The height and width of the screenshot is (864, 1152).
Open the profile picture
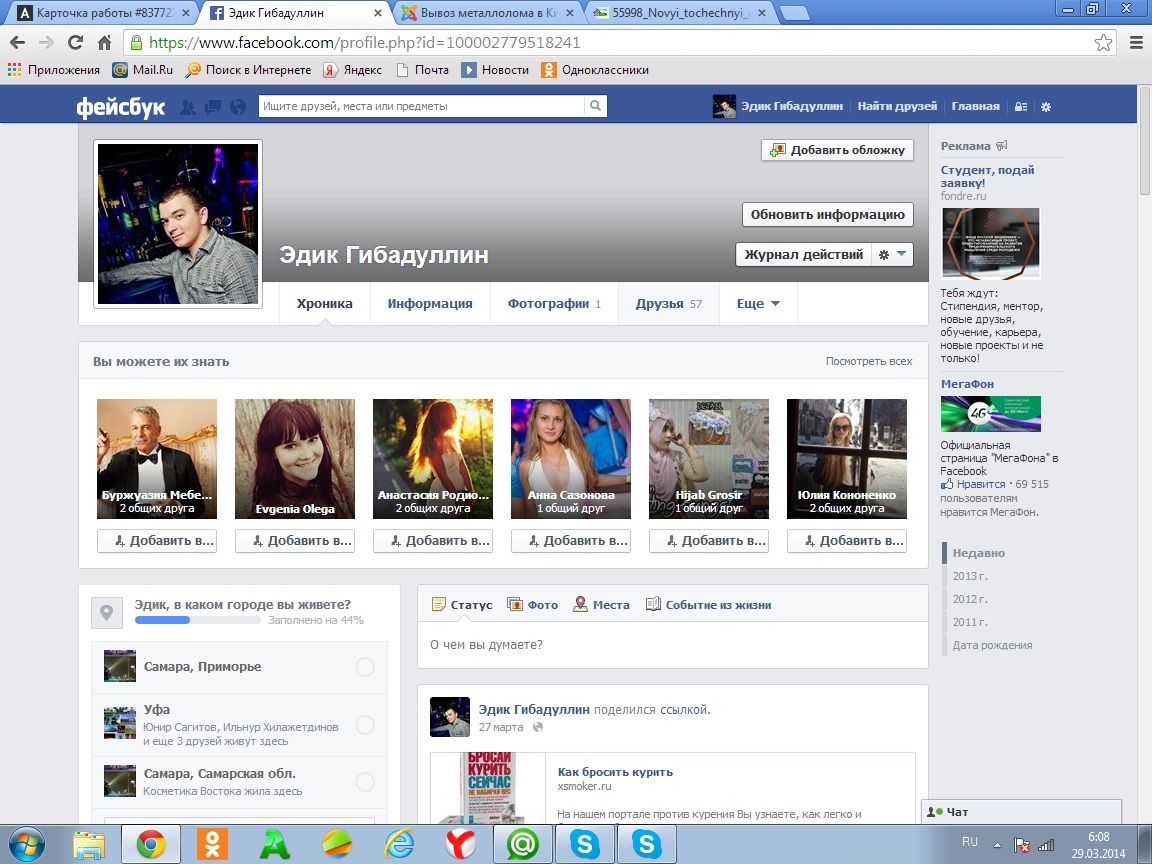[x=178, y=223]
